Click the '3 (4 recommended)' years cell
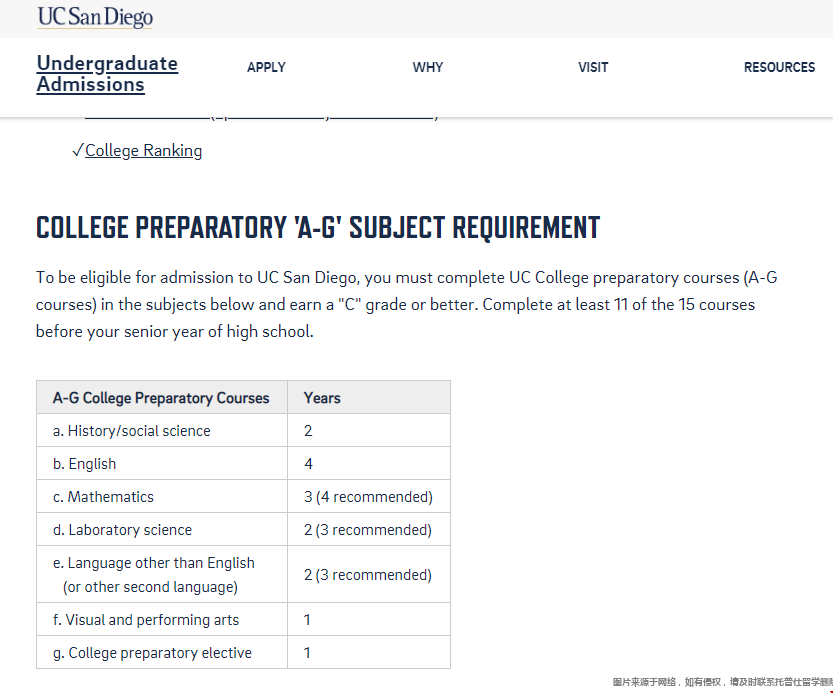Image resolution: width=833 pixels, height=693 pixels. coord(368,497)
